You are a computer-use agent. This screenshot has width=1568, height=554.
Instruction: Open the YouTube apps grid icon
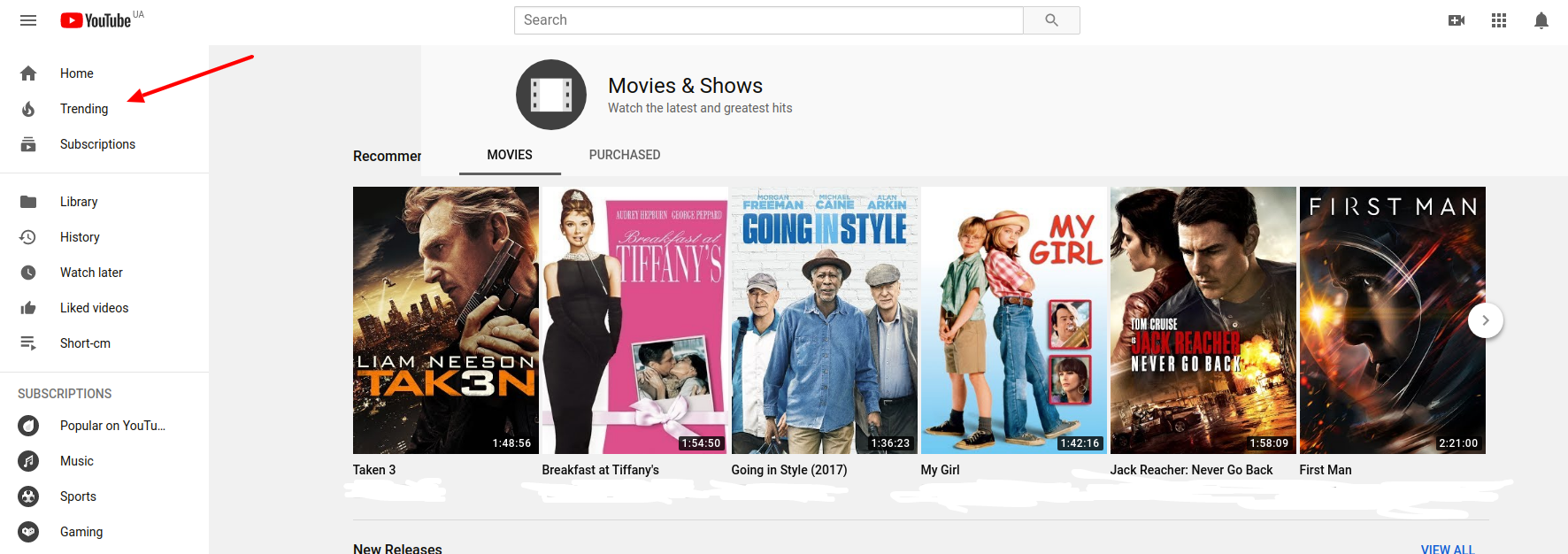(1499, 20)
